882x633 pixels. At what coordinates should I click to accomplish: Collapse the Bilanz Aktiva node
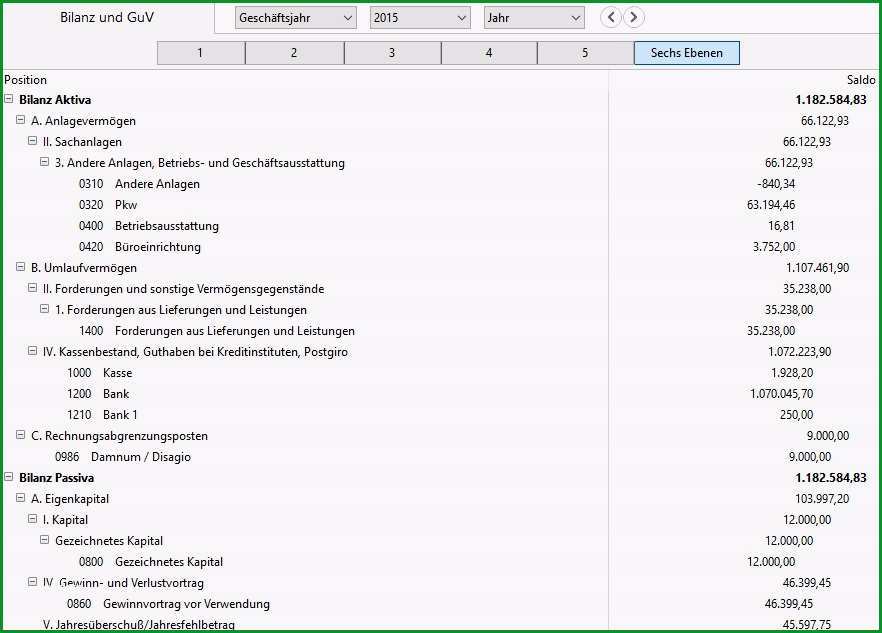[9, 98]
